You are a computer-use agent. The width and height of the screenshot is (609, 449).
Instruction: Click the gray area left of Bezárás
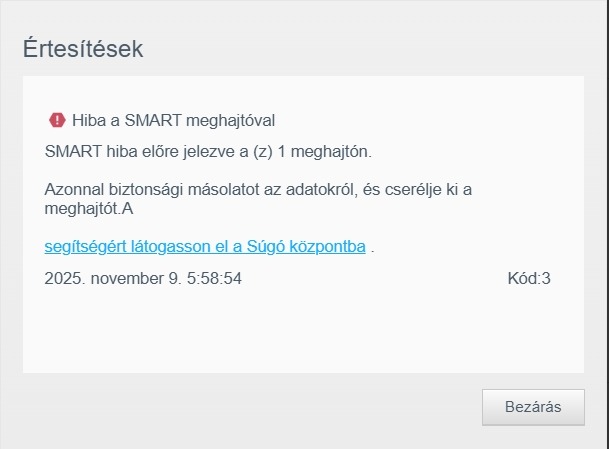pos(250,407)
